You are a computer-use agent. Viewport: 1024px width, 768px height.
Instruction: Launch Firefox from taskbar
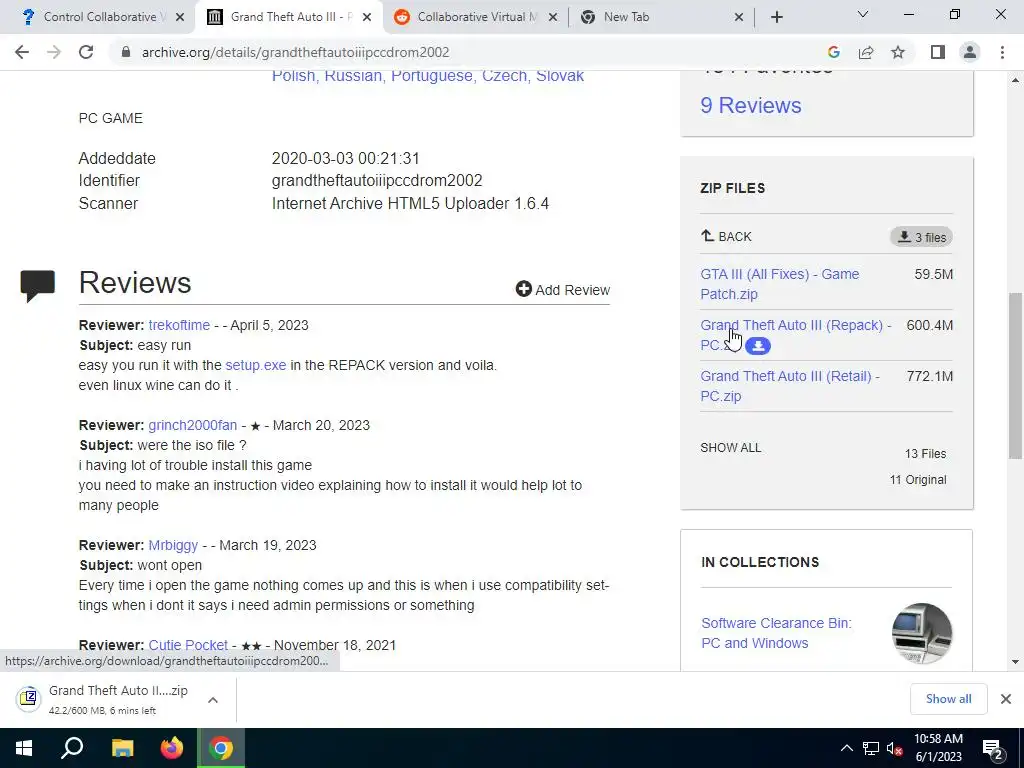tap(172, 748)
